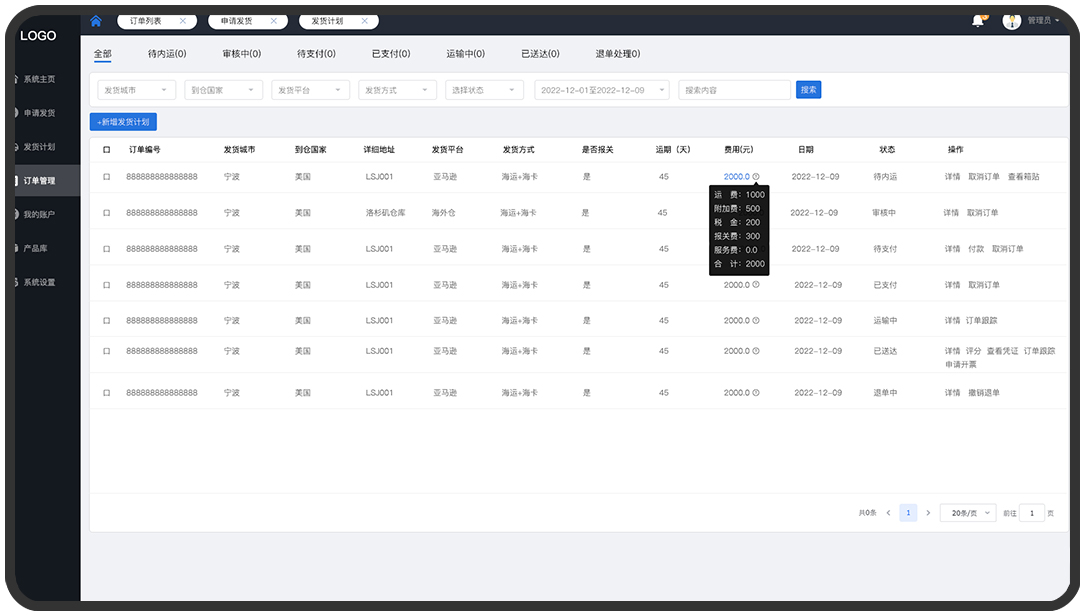Click the +新增发货计划 button
The image size is (1084, 615).
pyautogui.click(x=123, y=122)
